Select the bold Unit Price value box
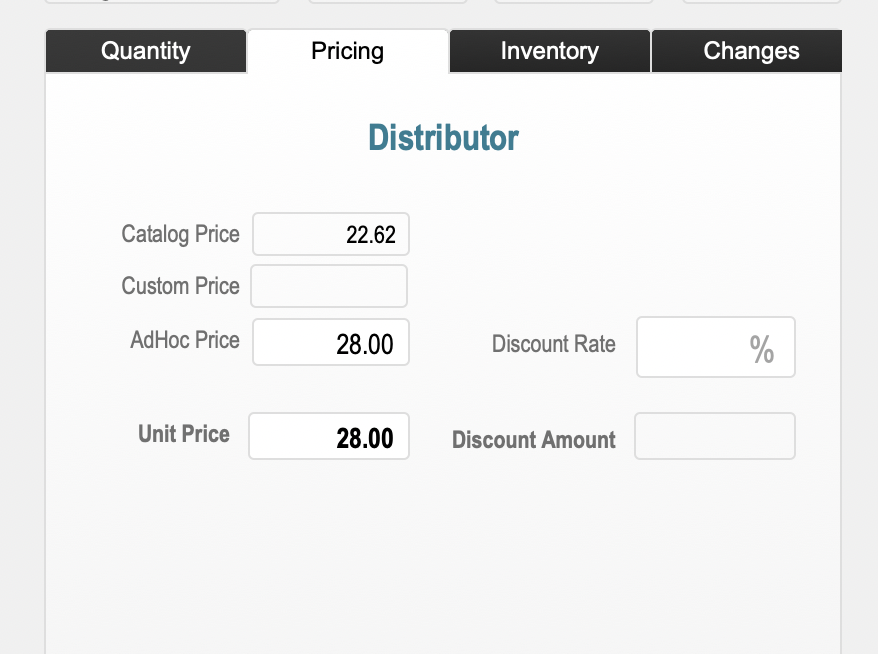This screenshot has width=878, height=654. pos(329,437)
